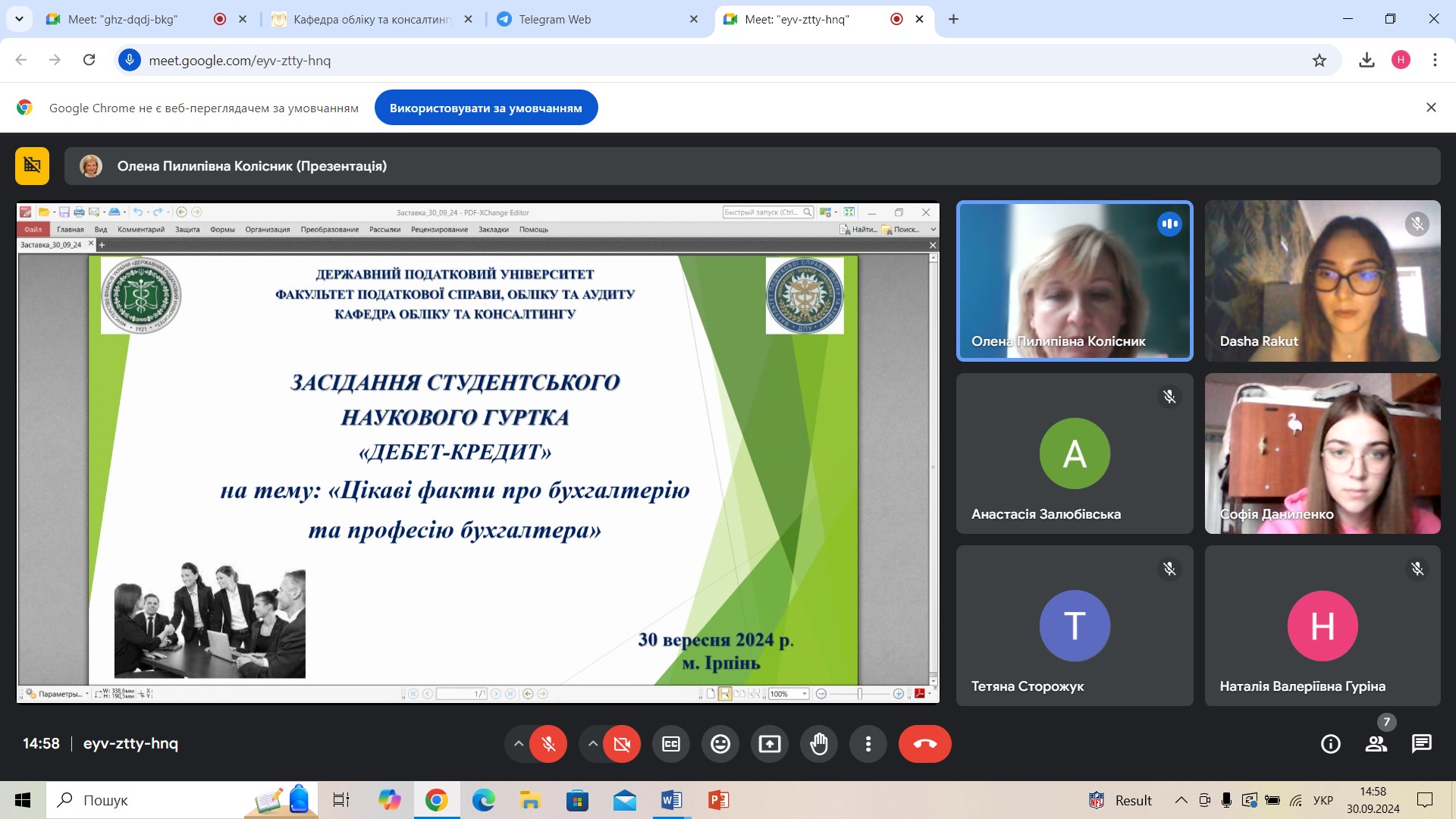Open Microsoft Edge from taskbar
Screen dimensions: 1456x819
483,800
